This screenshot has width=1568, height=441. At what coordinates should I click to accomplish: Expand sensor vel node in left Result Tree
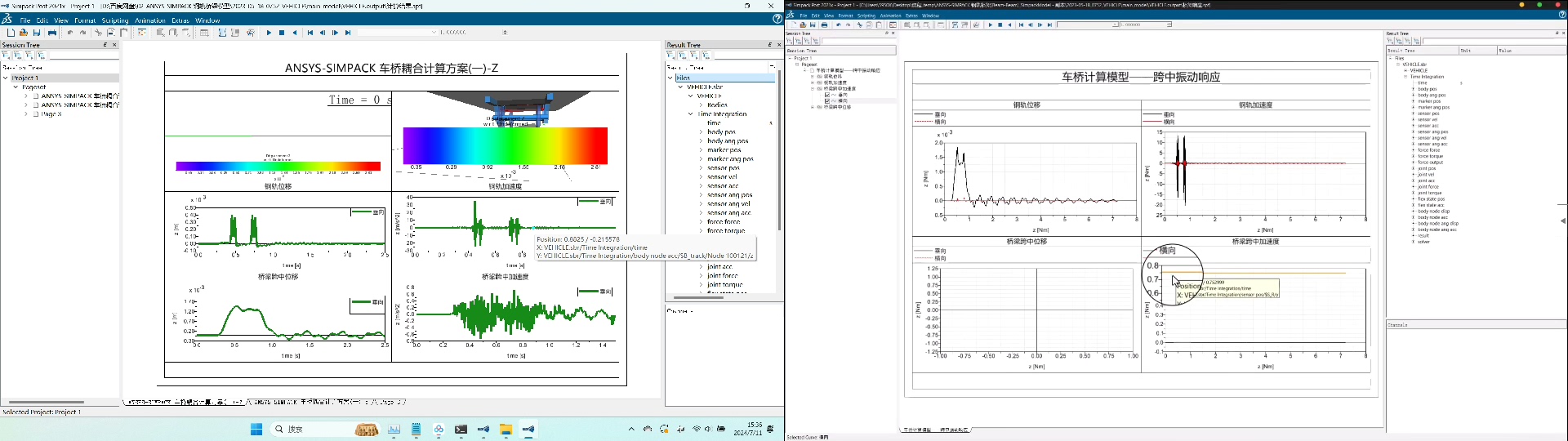701,176
